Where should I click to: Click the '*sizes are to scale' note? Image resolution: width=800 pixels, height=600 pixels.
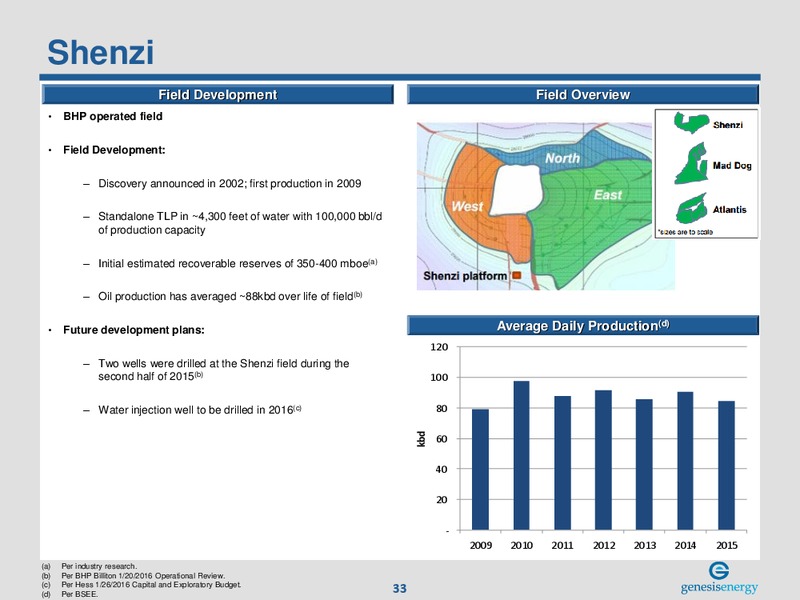(x=685, y=232)
